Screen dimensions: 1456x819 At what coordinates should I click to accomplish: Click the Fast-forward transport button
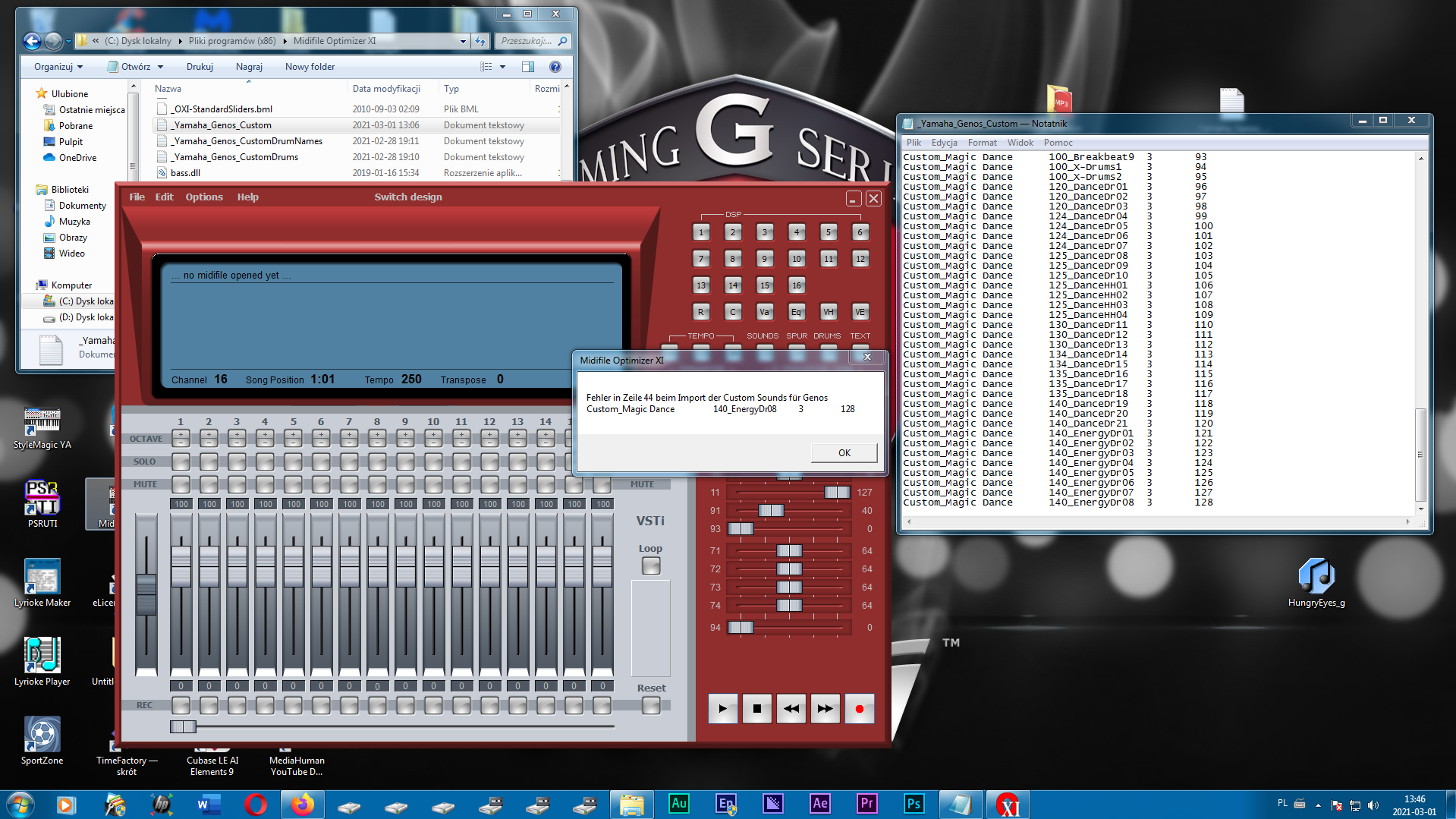825,709
